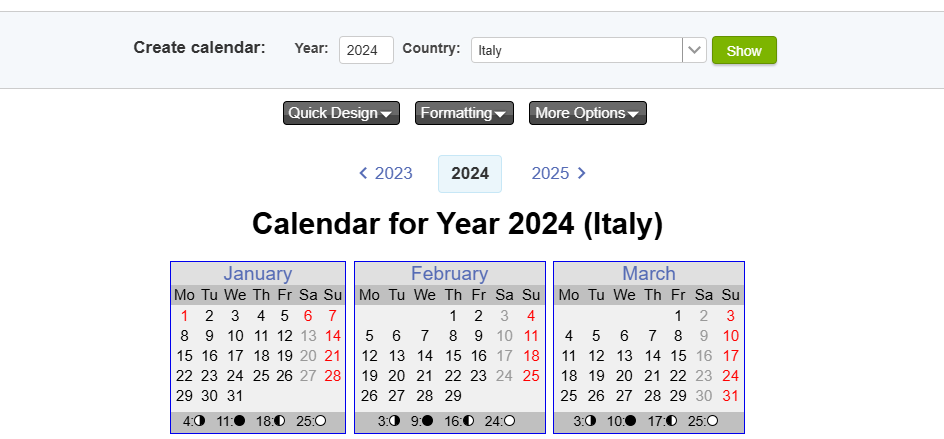The width and height of the screenshot is (944, 439).
Task: Expand the Formatting dropdown menu
Action: (x=464, y=113)
